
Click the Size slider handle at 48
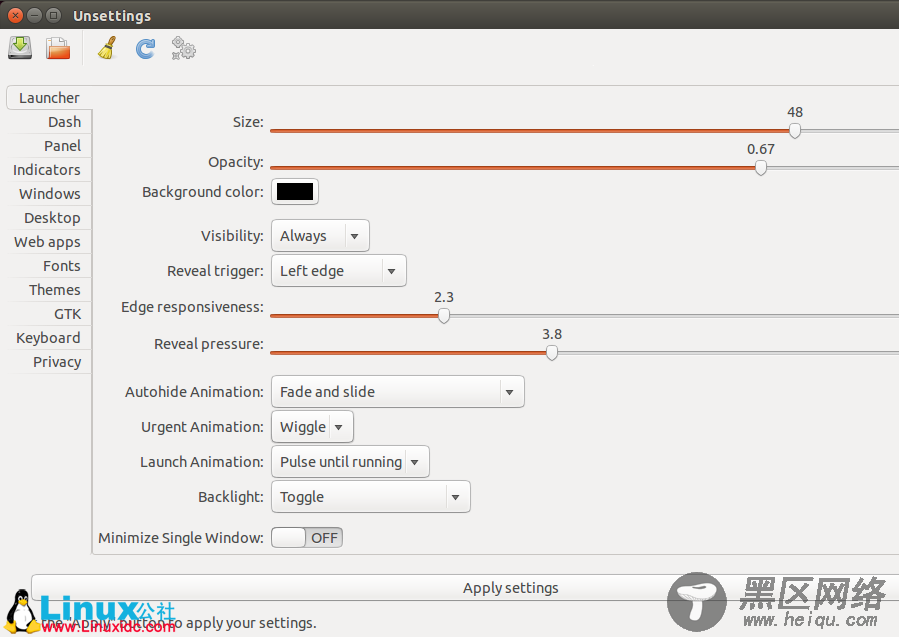click(795, 131)
